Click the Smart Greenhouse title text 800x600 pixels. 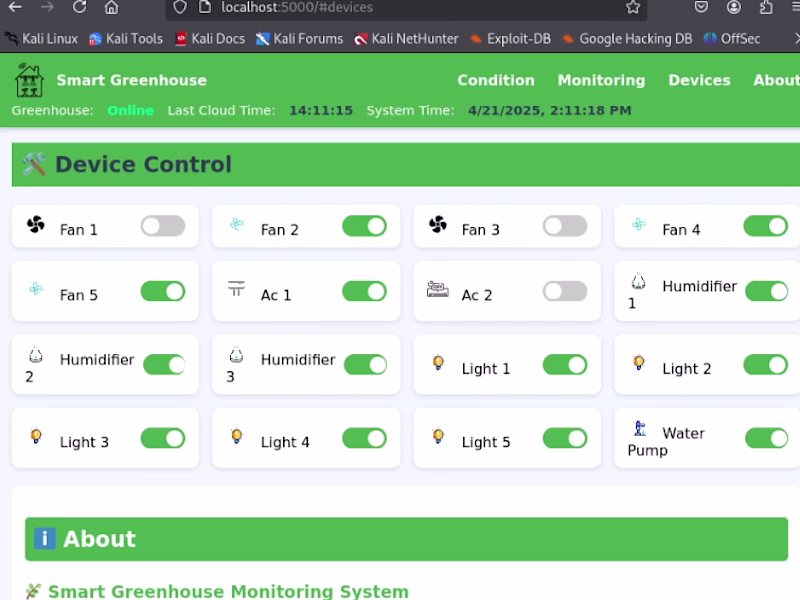tap(132, 80)
